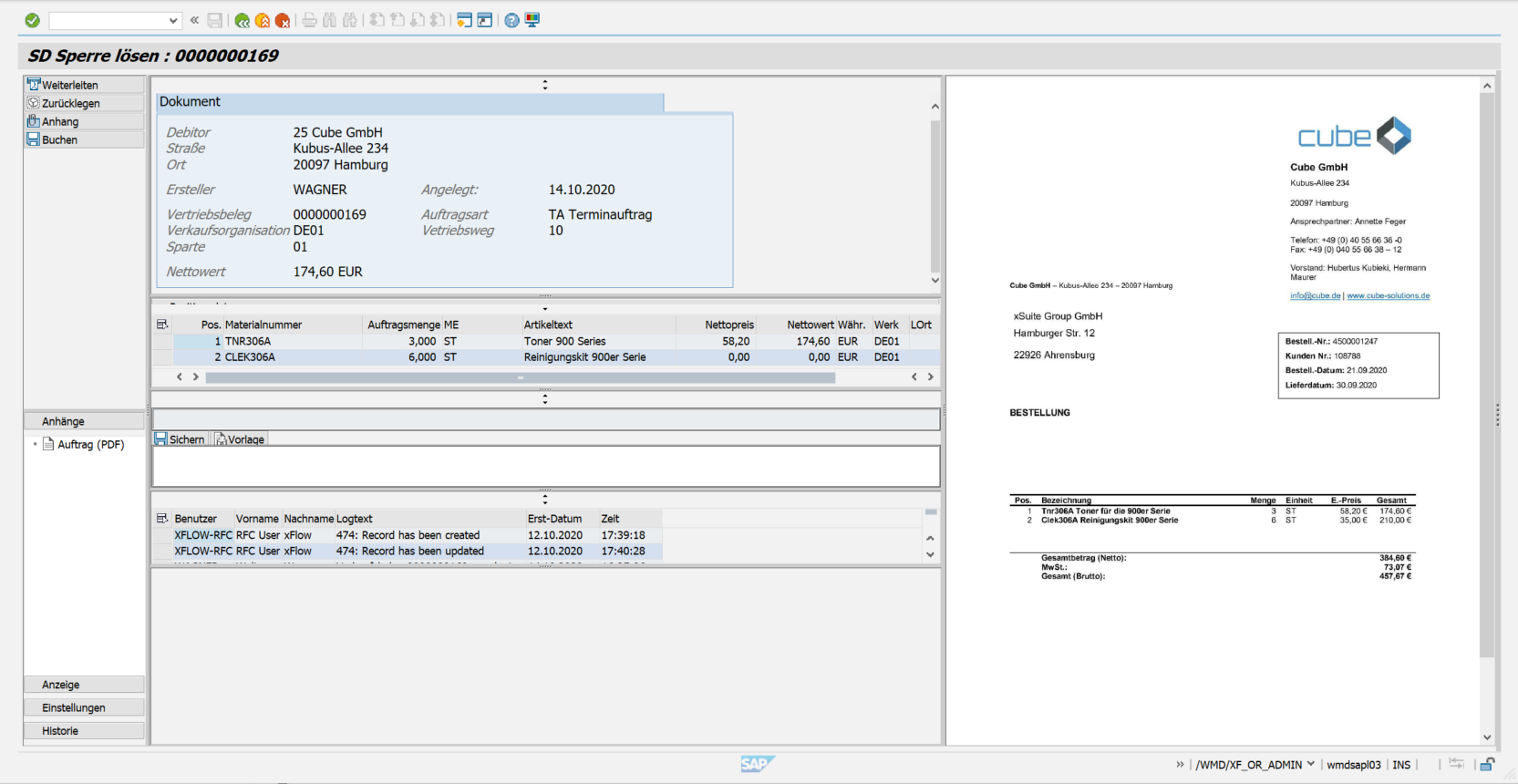Image resolution: width=1518 pixels, height=784 pixels.
Task: Expand the /WMD/XF_OR_ADMIN status bar dropdown
Action: [1311, 764]
